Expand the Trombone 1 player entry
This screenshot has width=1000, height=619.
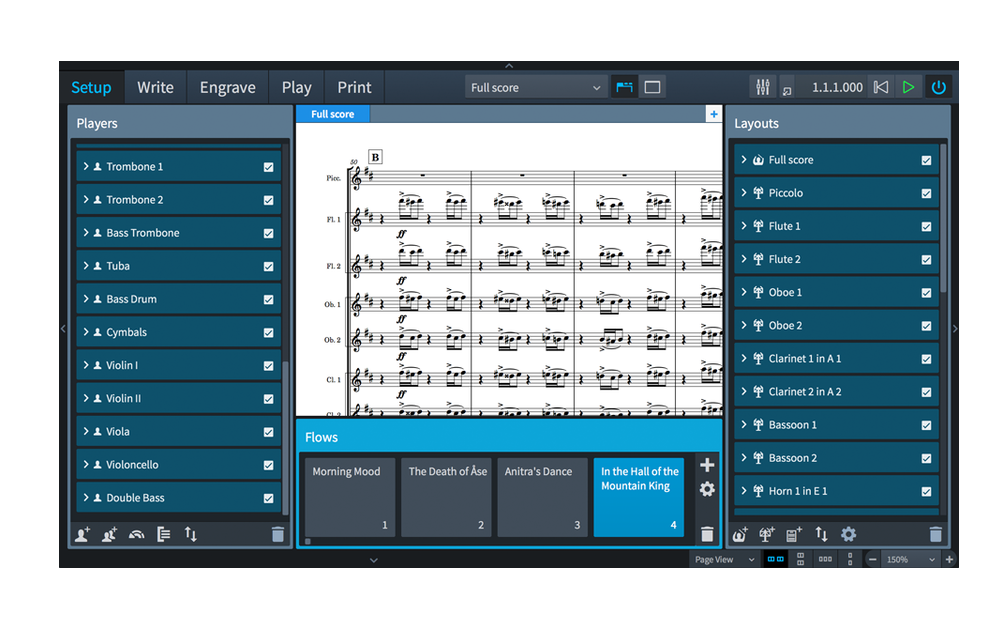click(87, 167)
